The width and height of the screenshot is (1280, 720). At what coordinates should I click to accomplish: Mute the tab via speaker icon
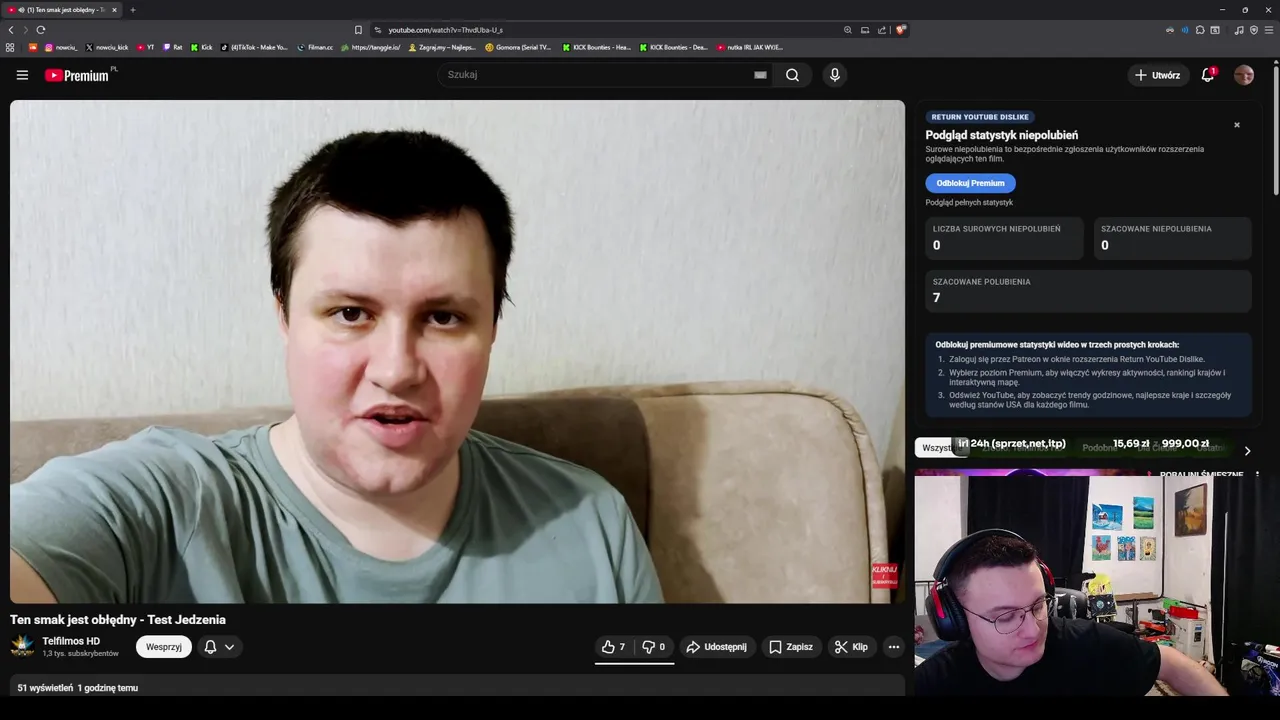pos(22,10)
